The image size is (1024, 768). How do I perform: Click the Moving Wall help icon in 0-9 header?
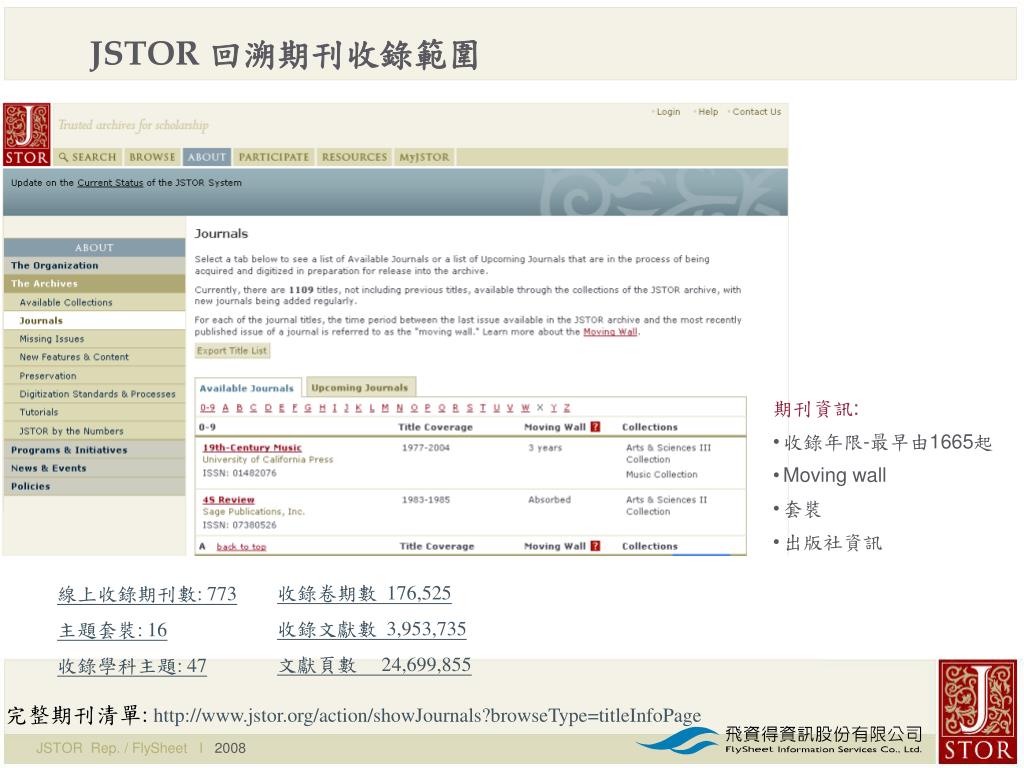[595, 426]
